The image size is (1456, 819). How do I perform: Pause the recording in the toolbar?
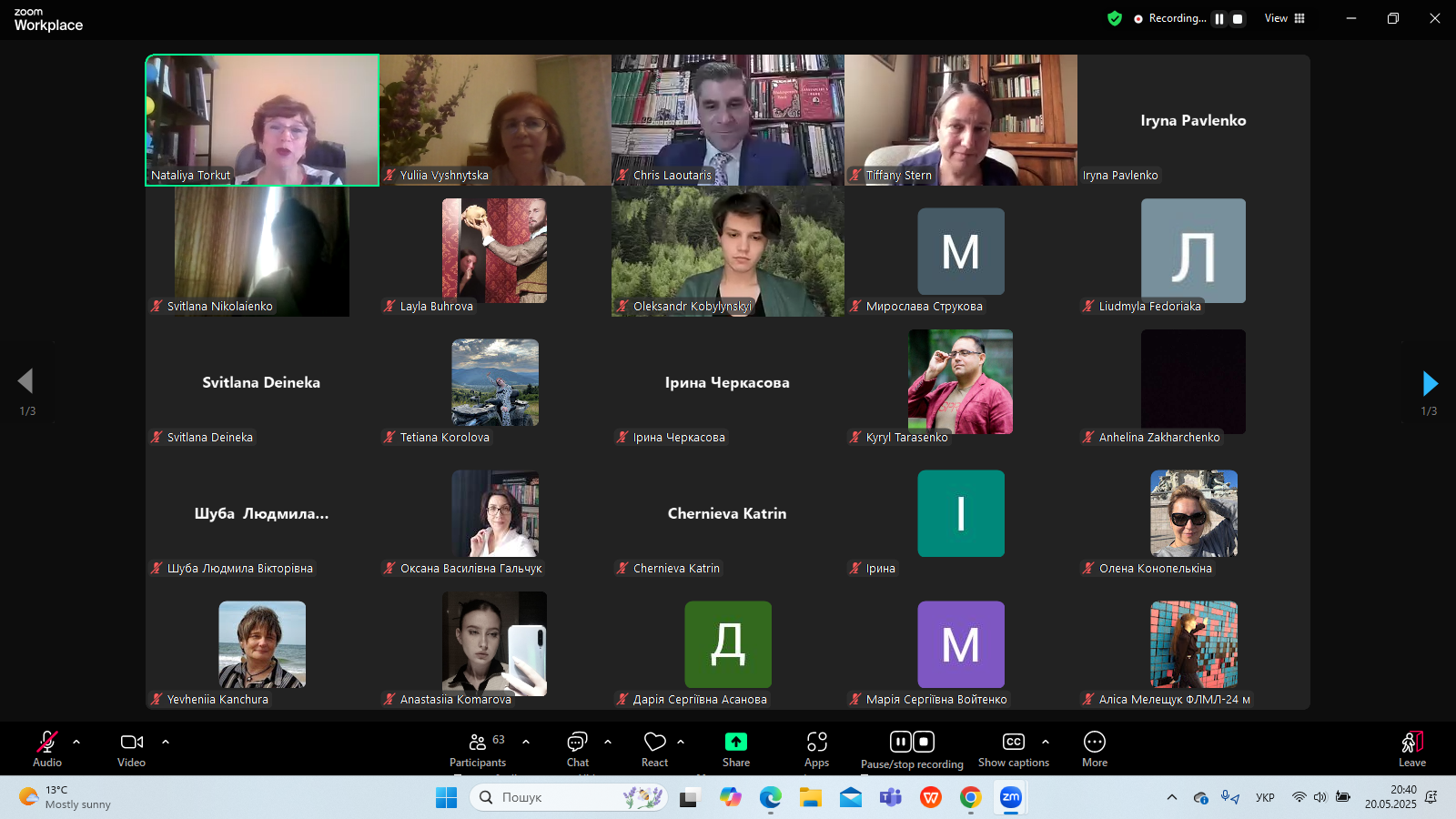[900, 742]
